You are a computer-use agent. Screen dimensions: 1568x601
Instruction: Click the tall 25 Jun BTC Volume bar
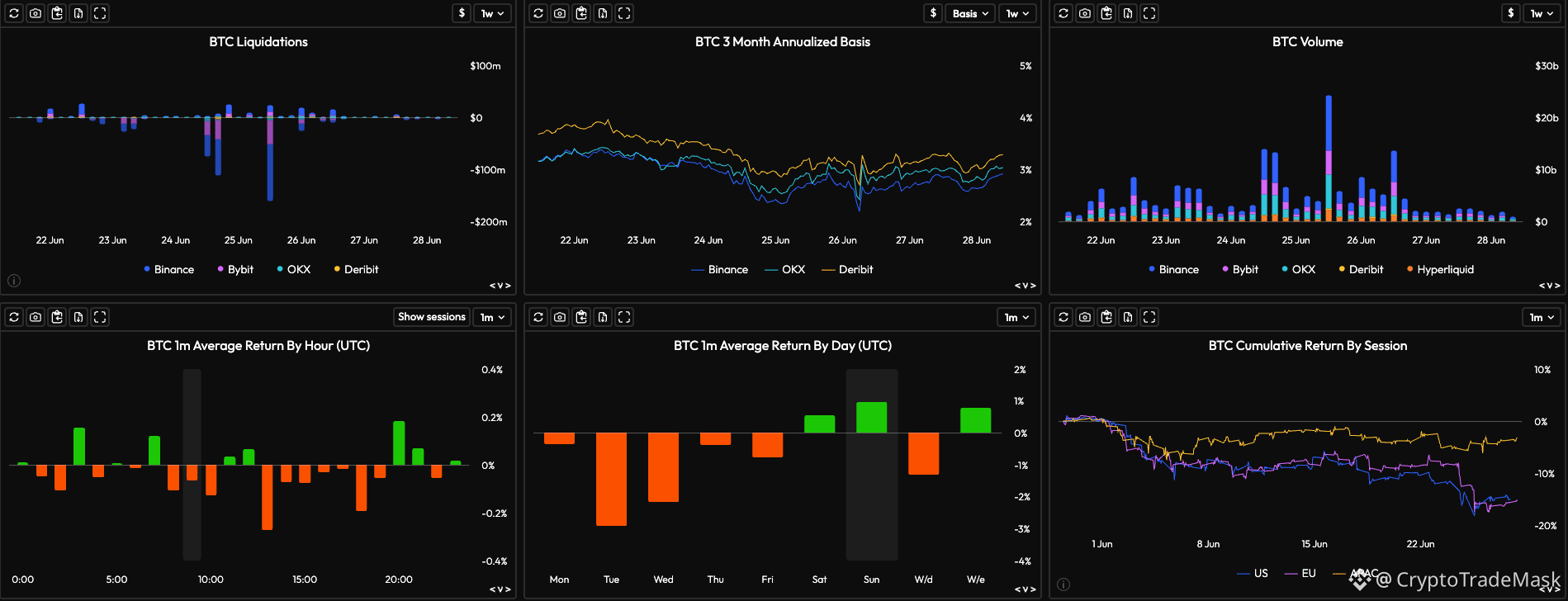pos(1329,159)
